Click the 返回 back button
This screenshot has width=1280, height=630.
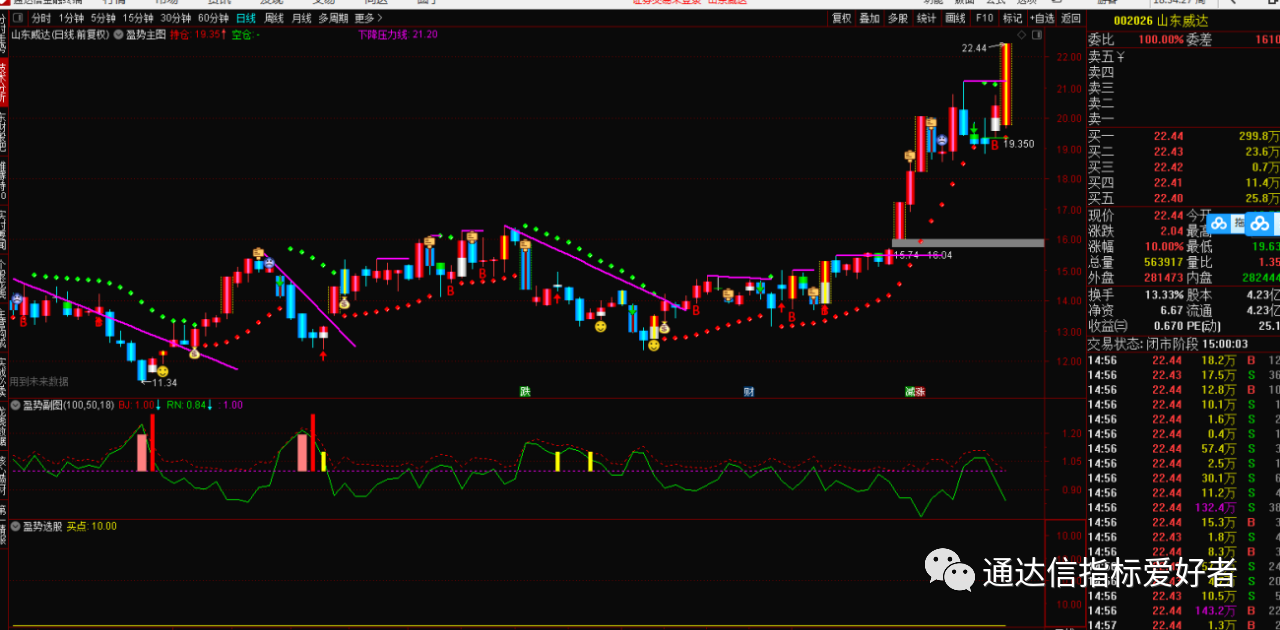[1071, 18]
